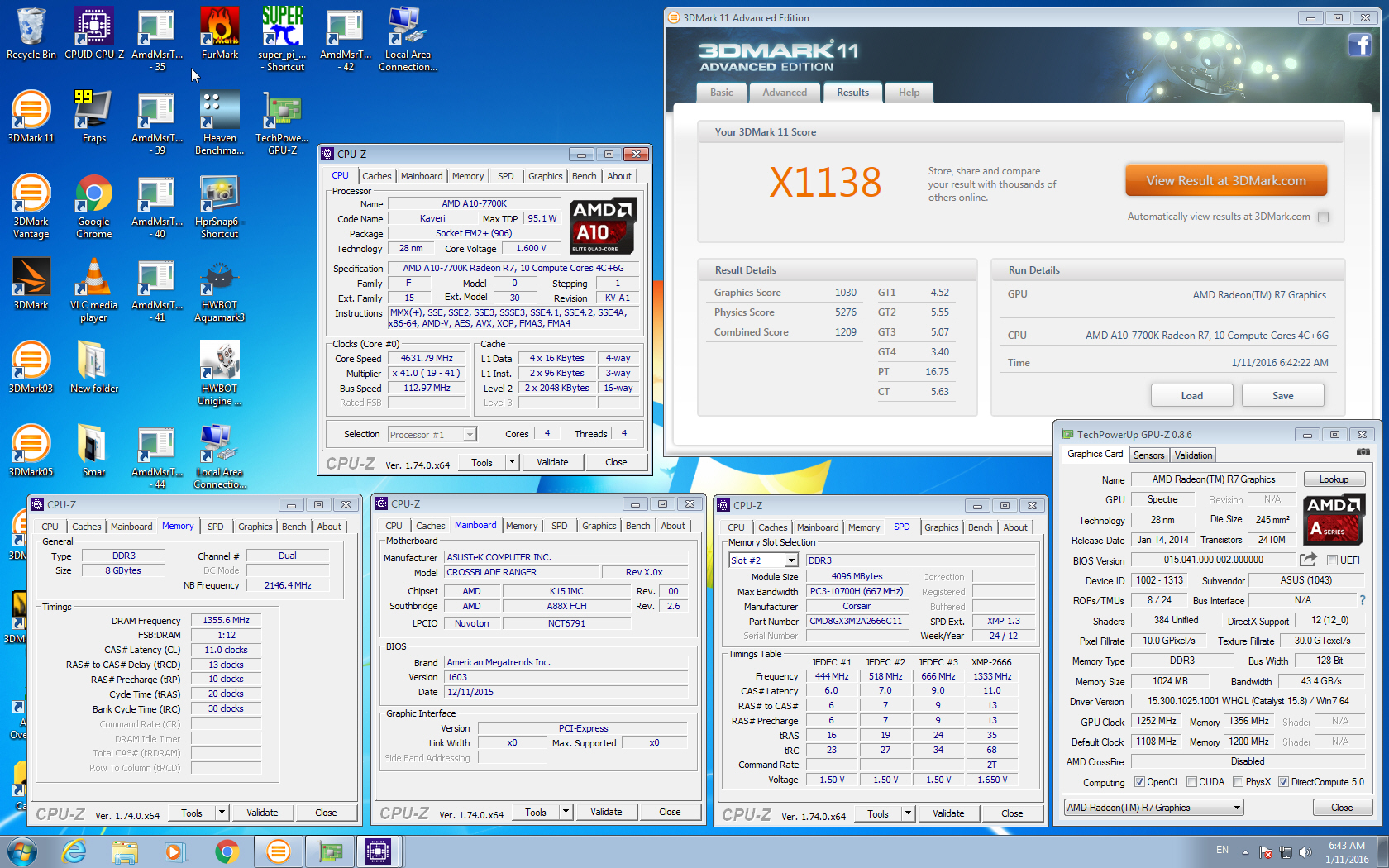This screenshot has width=1389, height=868.
Task: Open Tools dropdown arrow in CPU tab window
Action: click(x=512, y=462)
